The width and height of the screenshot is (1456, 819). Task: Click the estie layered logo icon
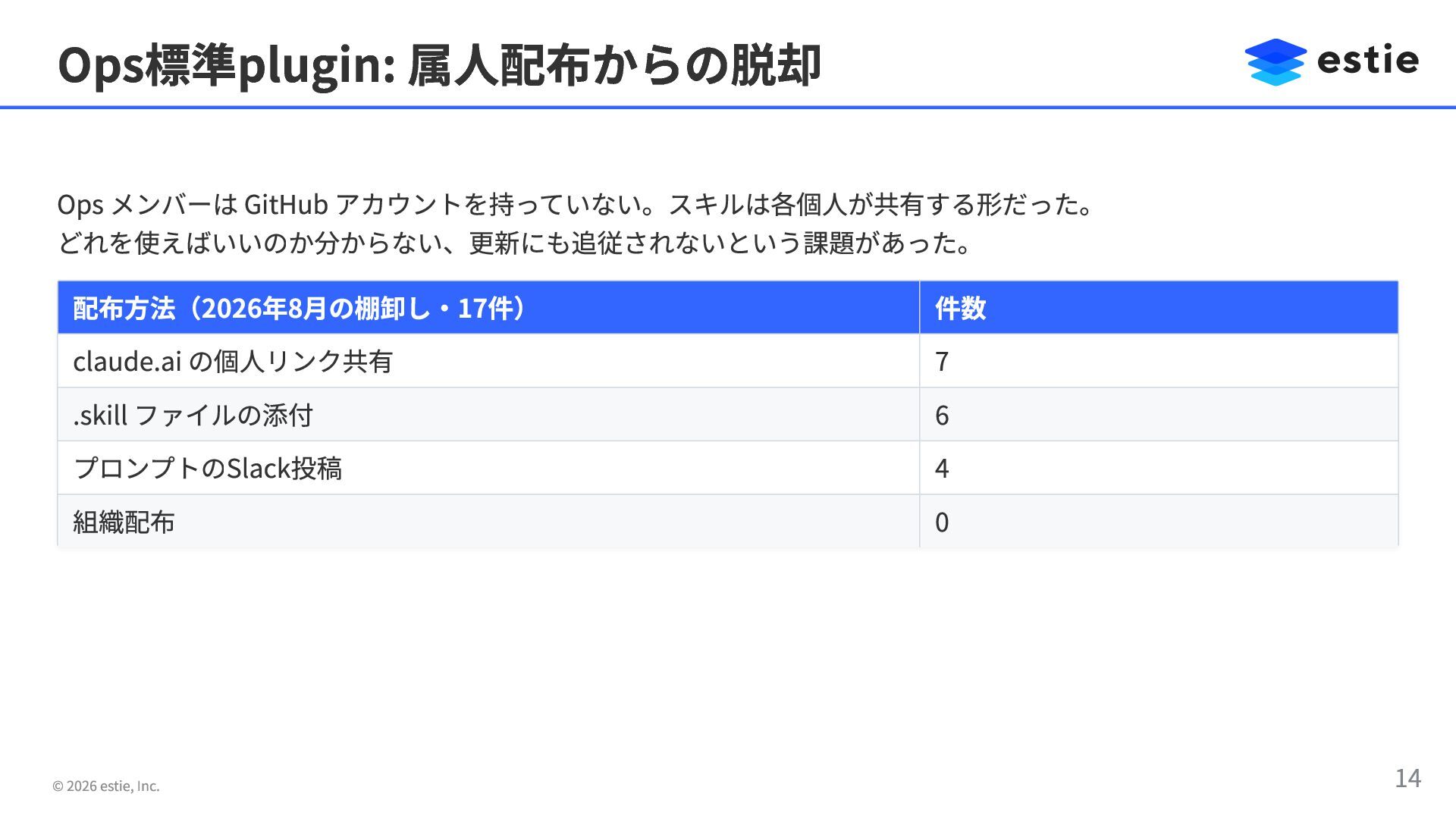(1276, 61)
